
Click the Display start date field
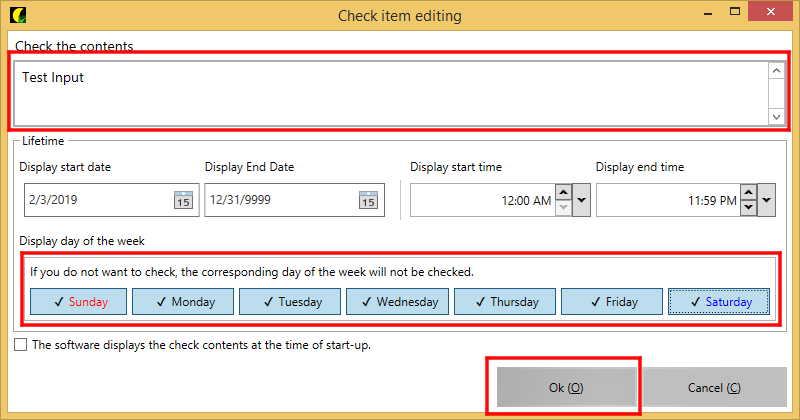click(97, 200)
